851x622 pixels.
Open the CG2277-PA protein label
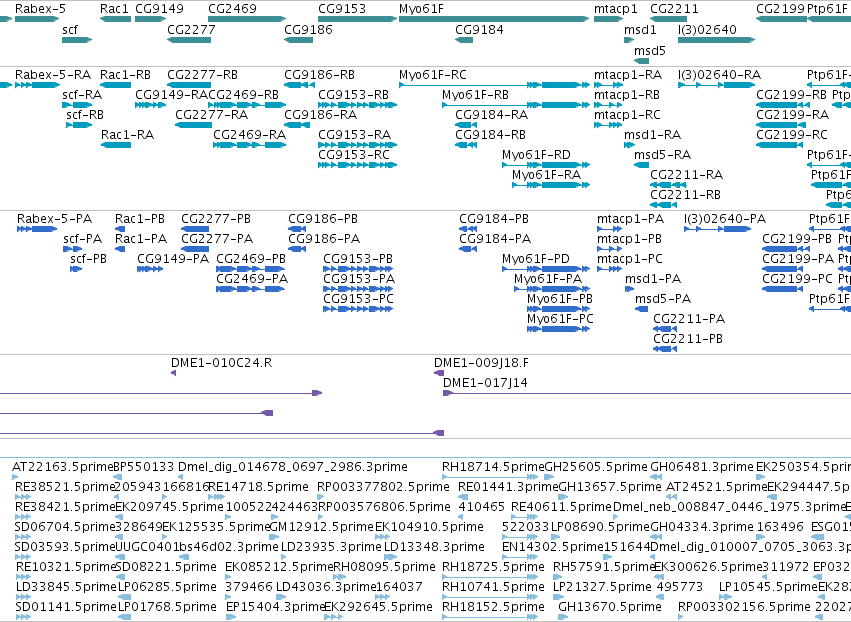click(x=217, y=239)
